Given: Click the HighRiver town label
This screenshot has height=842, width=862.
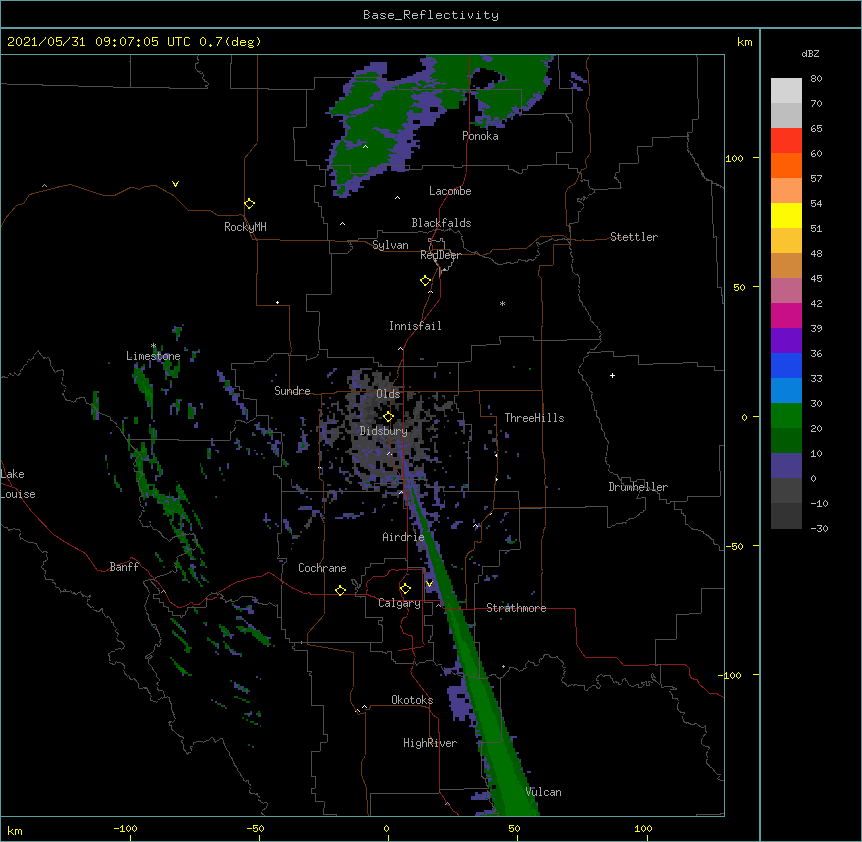Looking at the screenshot, I should tap(430, 743).
